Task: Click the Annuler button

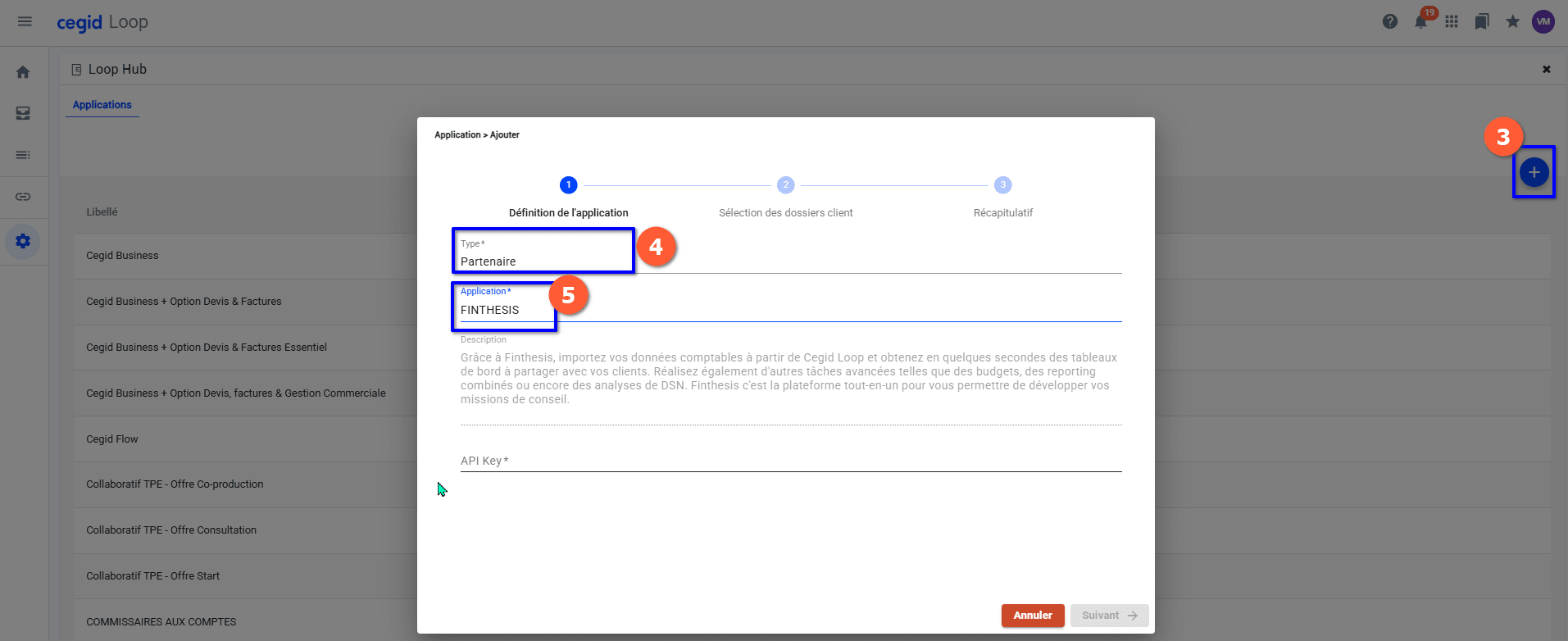Action: point(1033,616)
